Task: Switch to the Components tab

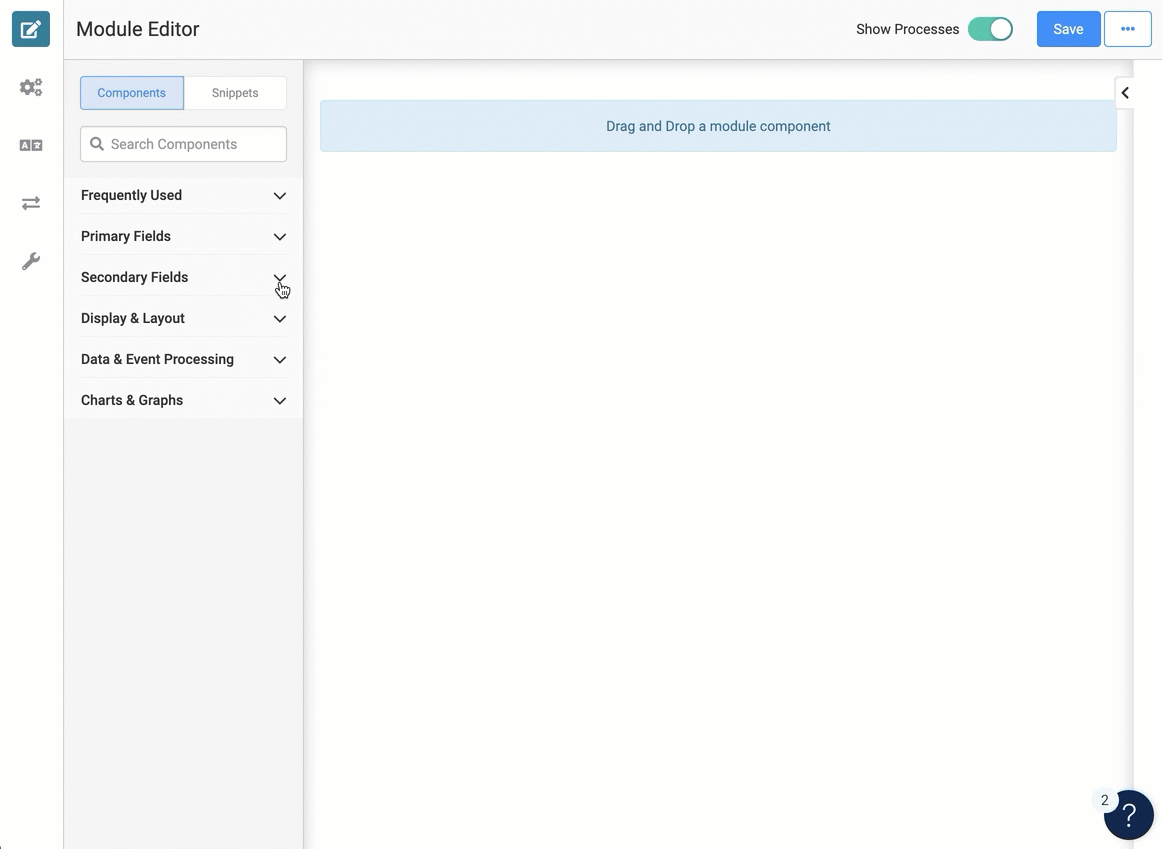Action: pyautogui.click(x=132, y=93)
